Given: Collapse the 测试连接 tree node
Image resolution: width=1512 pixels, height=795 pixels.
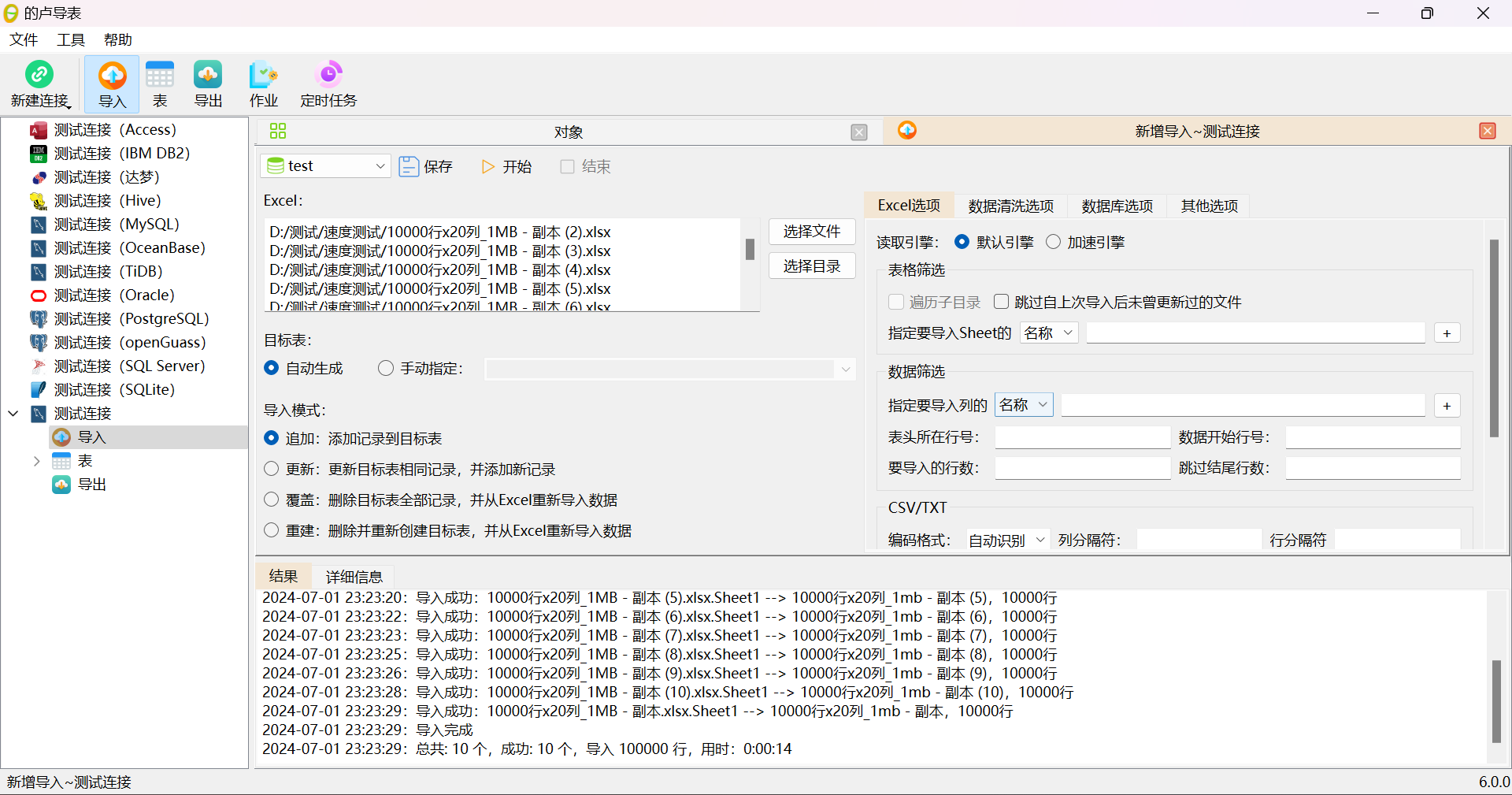Looking at the screenshot, I should [13, 414].
